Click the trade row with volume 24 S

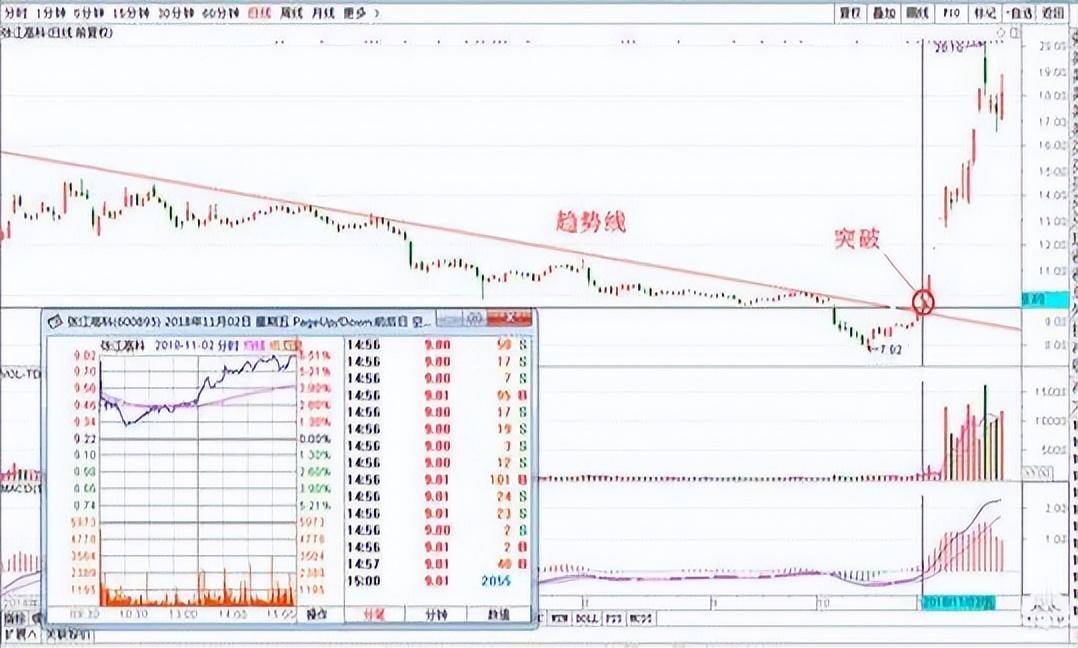click(x=437, y=496)
